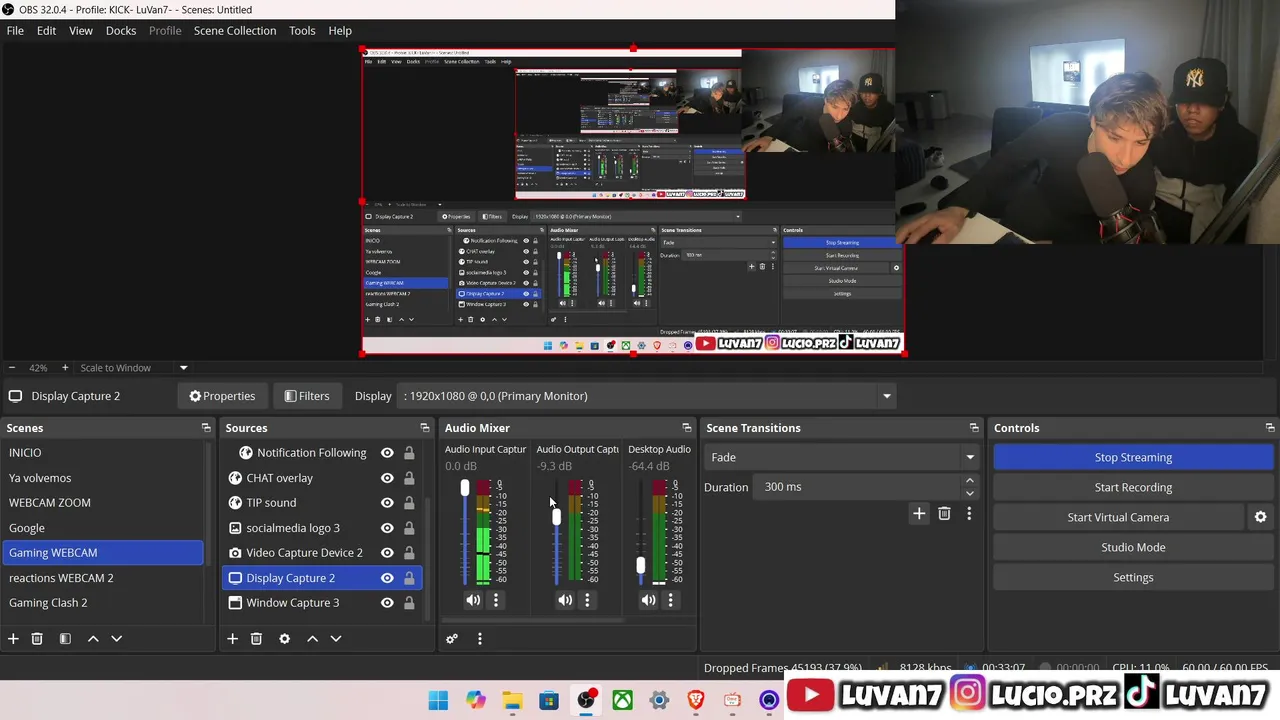The image size is (1280, 720).
Task: Zoom in preview with plus icon
Action: pyautogui.click(x=65, y=368)
